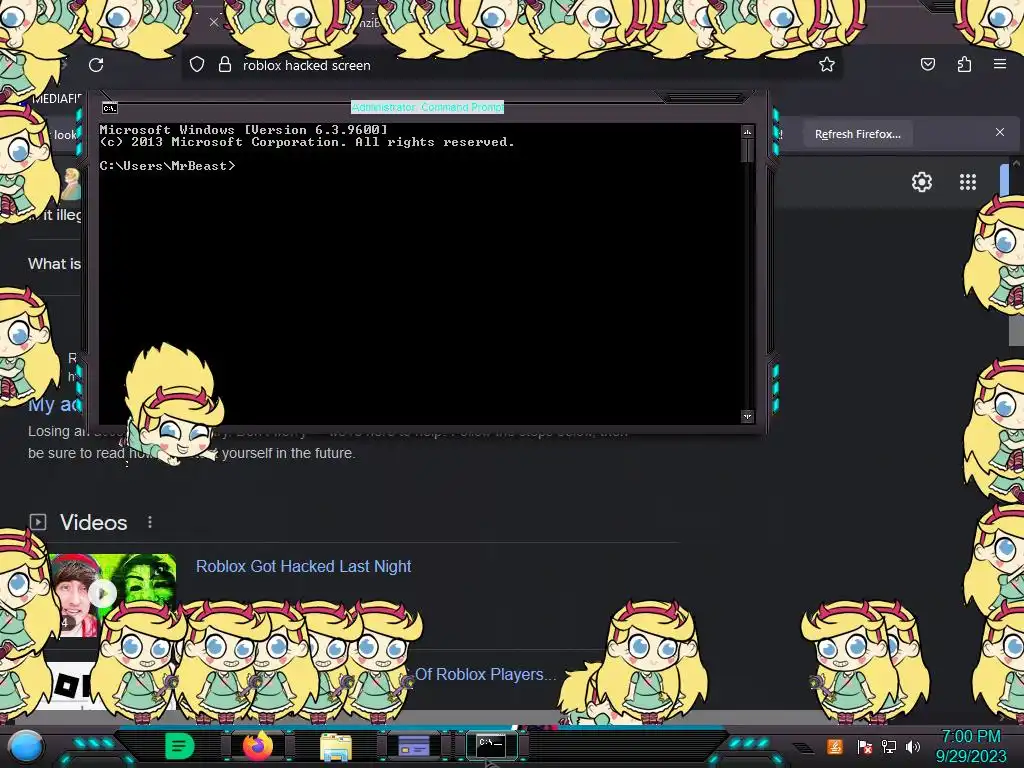Click the Command Prompt scrollbar thumb
Viewport: 1024px width, 768px height.
tap(747, 150)
